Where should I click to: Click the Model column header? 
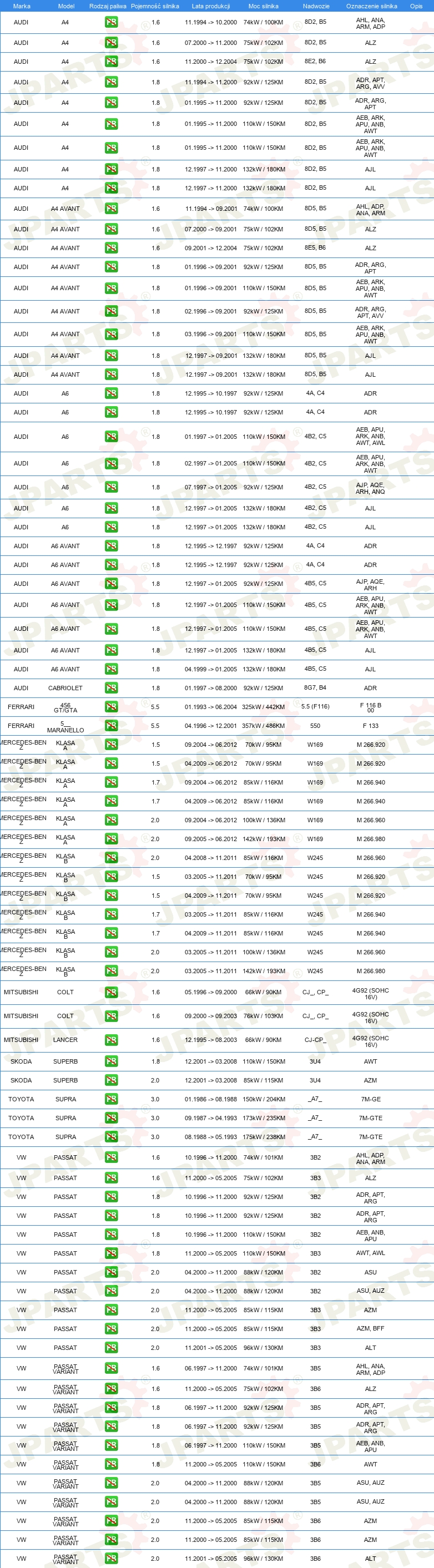point(67,6)
